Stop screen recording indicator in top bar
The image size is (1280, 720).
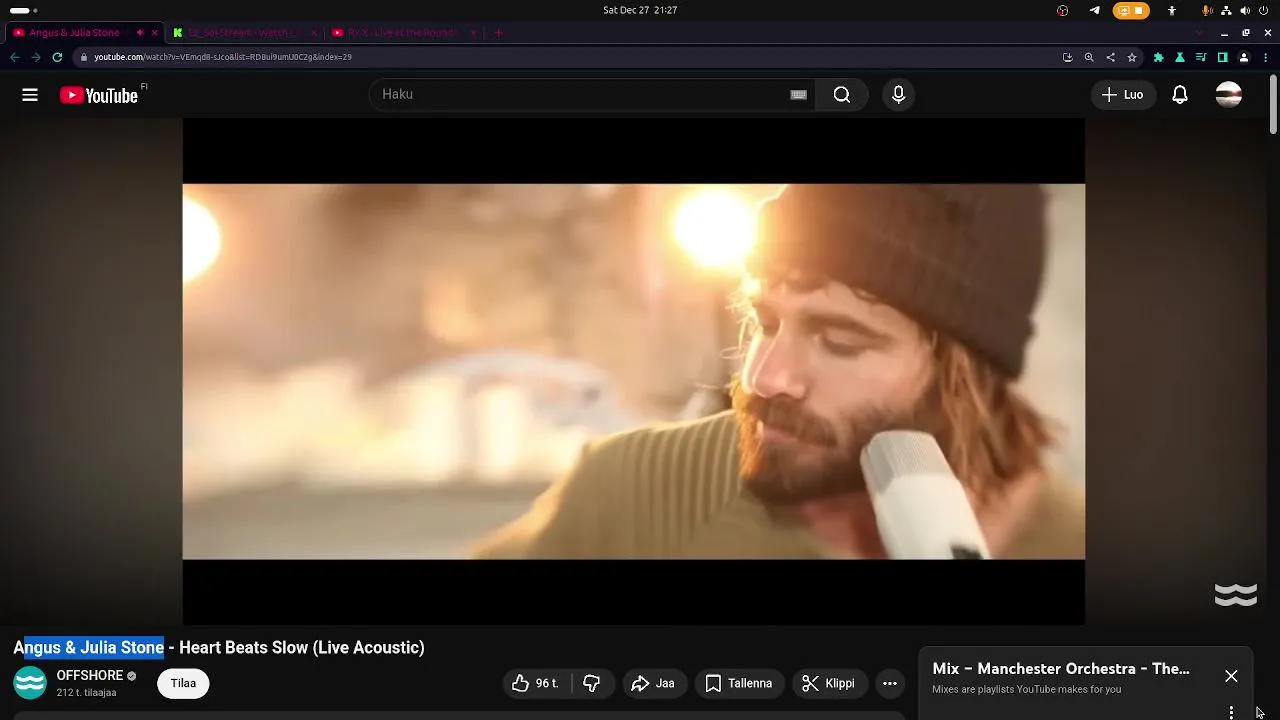pos(1131,10)
